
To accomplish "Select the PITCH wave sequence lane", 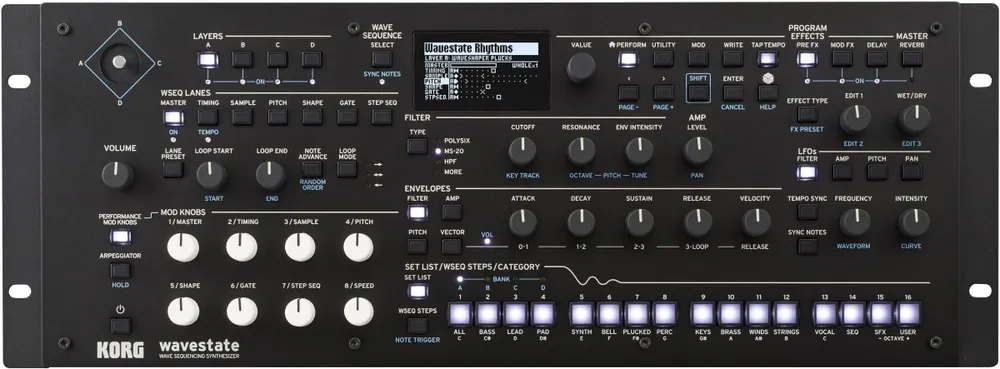I will pyautogui.click(x=277, y=117).
